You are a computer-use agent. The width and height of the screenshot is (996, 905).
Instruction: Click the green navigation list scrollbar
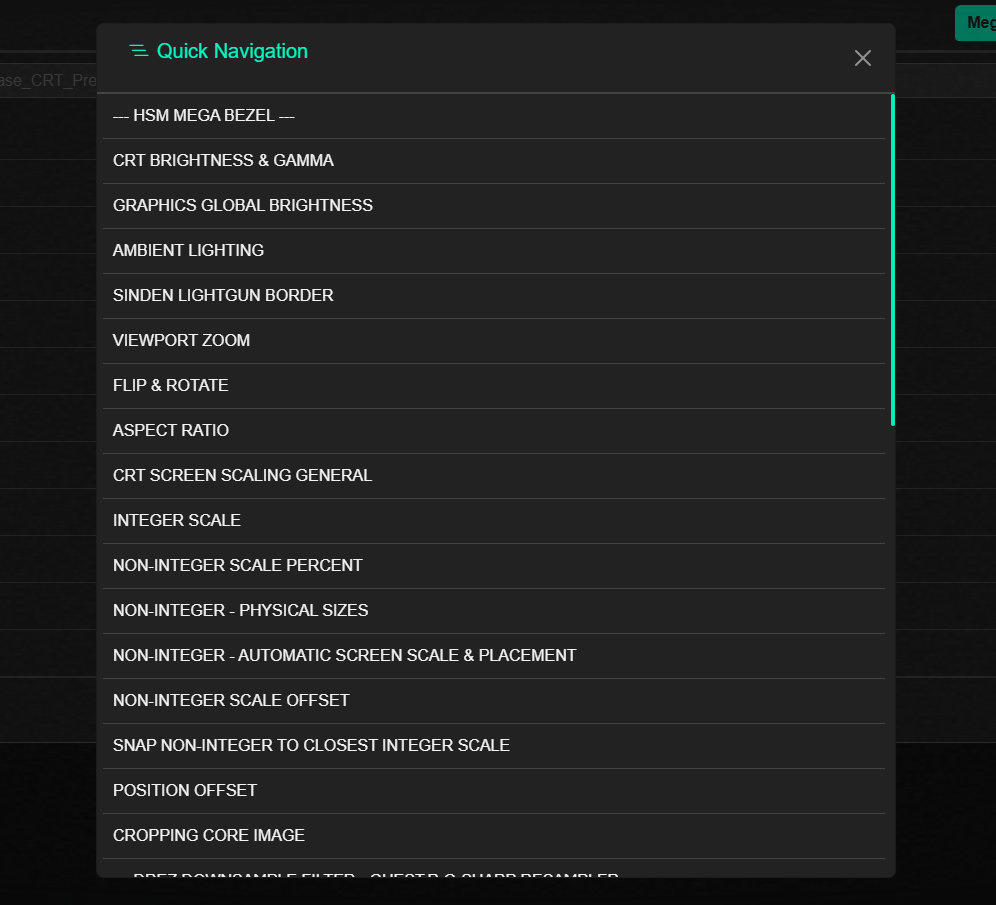tap(892, 260)
